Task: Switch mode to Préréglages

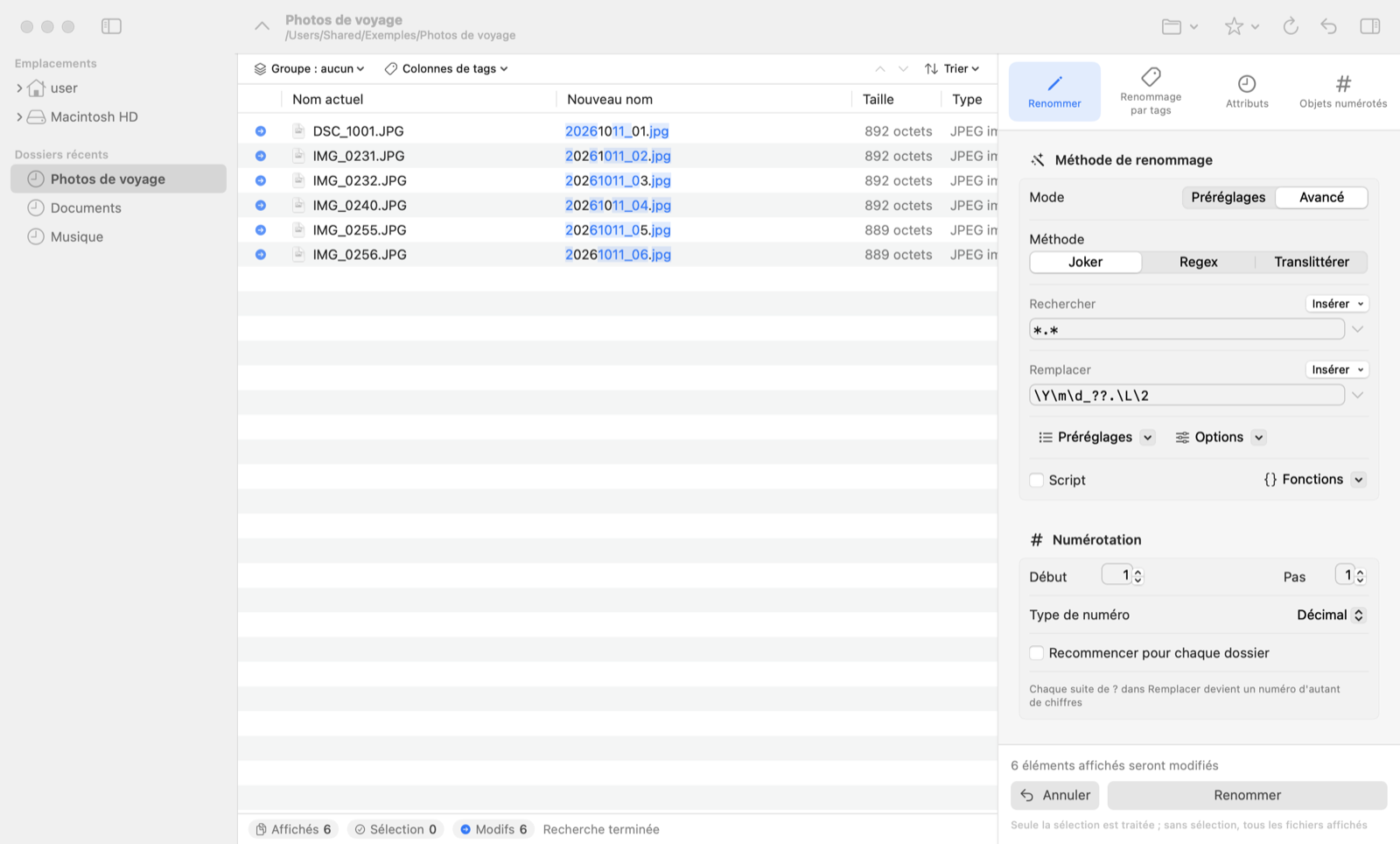Action: 1228,197
